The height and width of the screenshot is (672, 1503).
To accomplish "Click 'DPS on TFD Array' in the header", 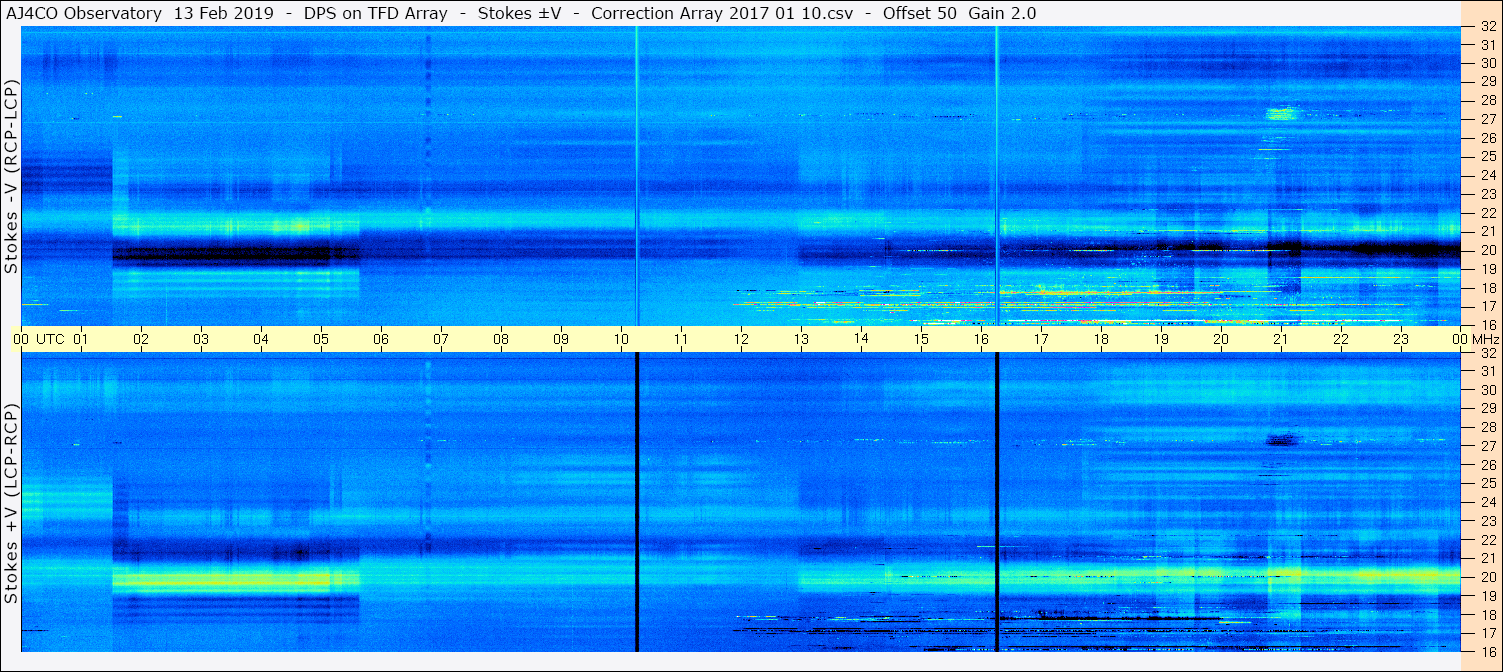I will pyautogui.click(x=376, y=13).
